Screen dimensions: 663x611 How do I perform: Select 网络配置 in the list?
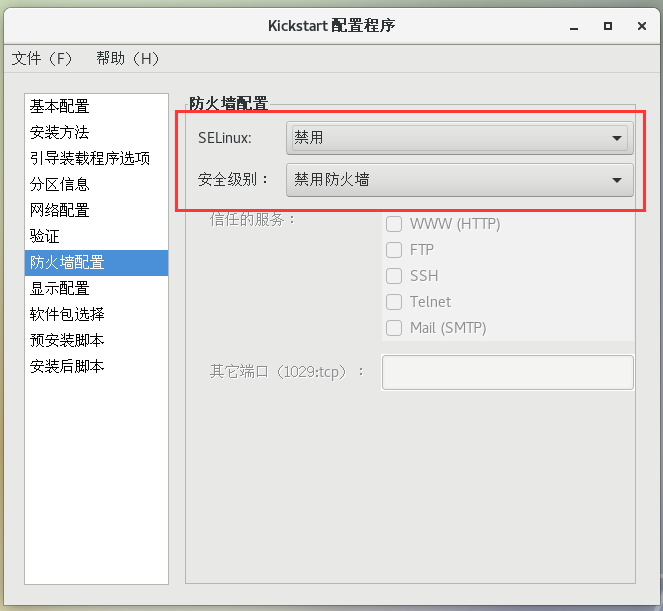[96, 211]
